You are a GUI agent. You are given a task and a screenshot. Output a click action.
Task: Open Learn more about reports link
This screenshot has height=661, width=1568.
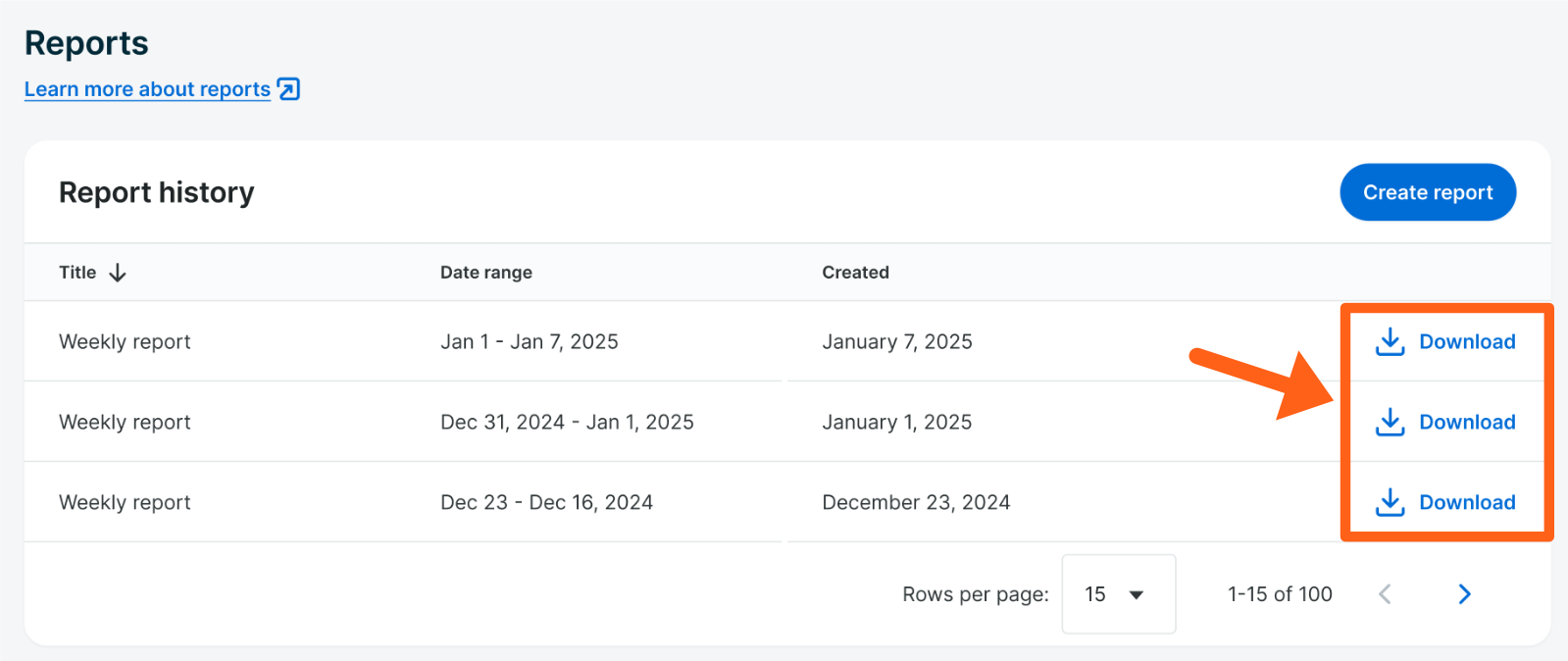click(147, 89)
